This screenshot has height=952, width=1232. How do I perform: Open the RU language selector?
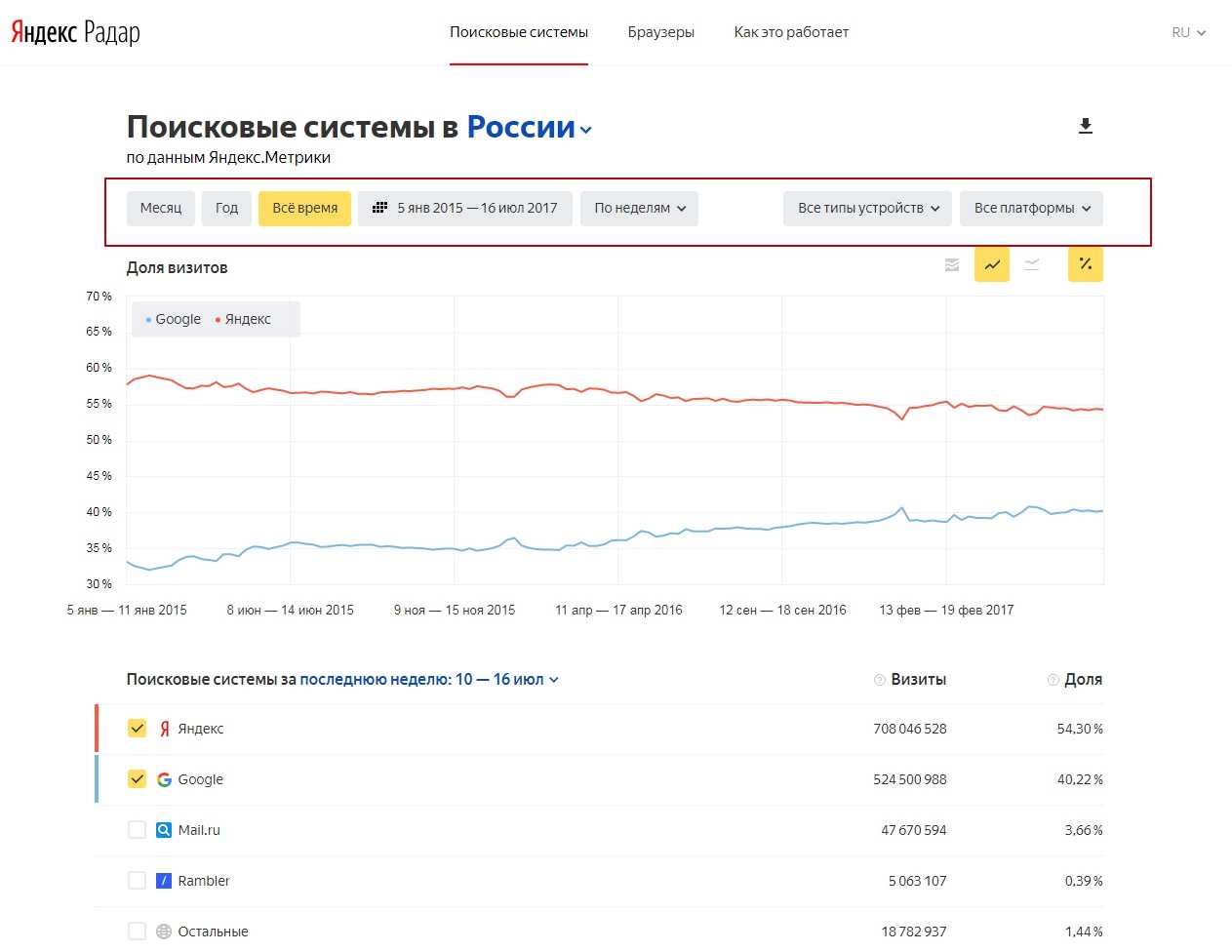(x=1188, y=32)
